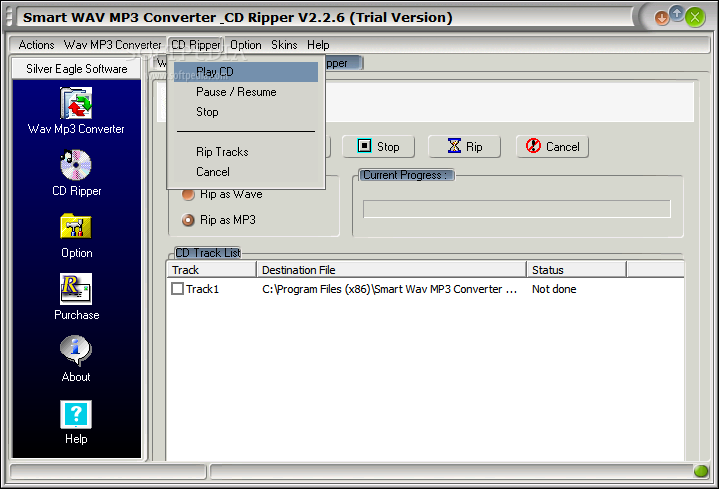The height and width of the screenshot is (489, 719).
Task: Close the CD Ripper menu
Action: click(x=196, y=45)
